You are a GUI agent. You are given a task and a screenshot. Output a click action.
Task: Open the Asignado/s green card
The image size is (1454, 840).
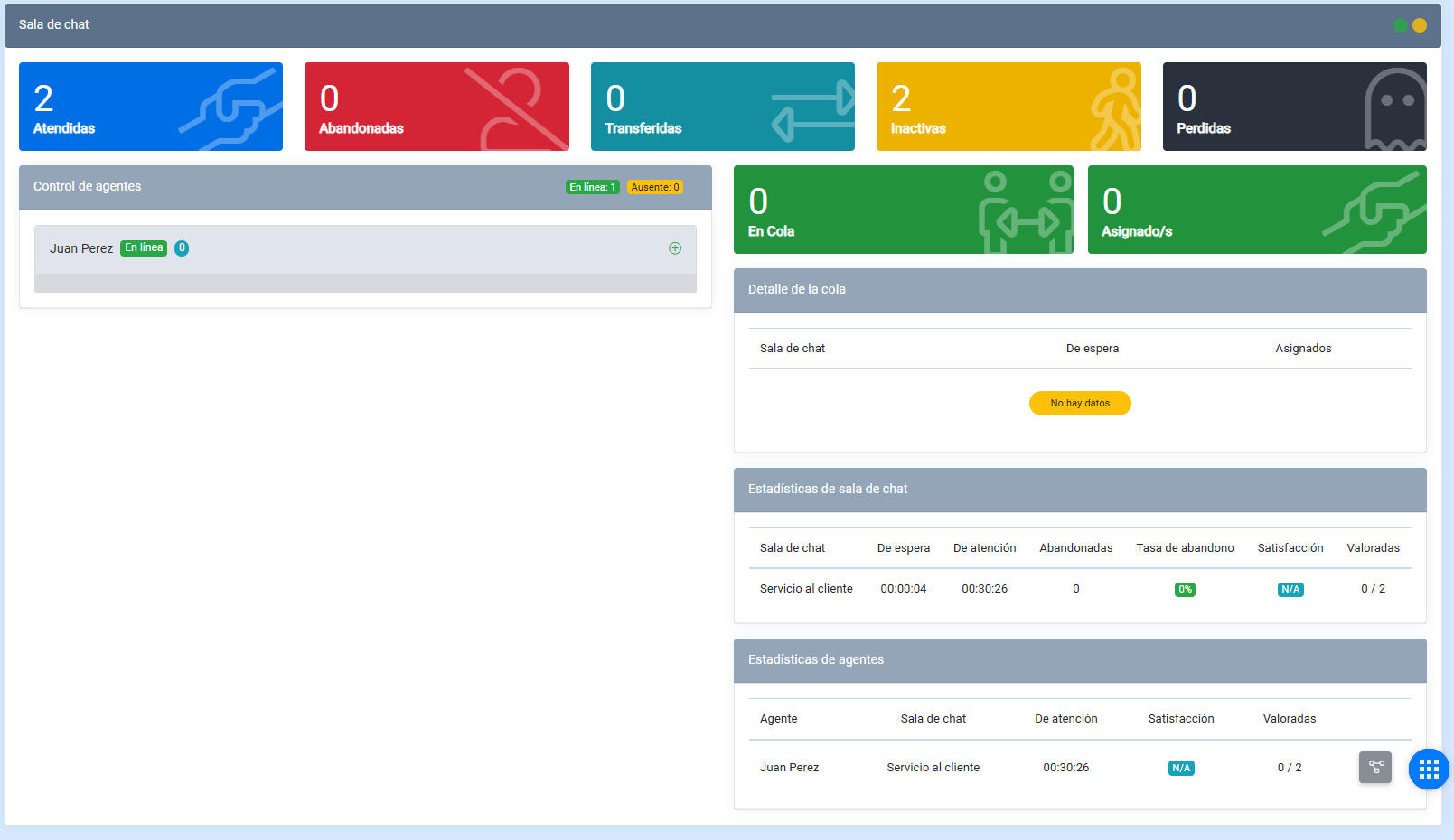[1257, 210]
